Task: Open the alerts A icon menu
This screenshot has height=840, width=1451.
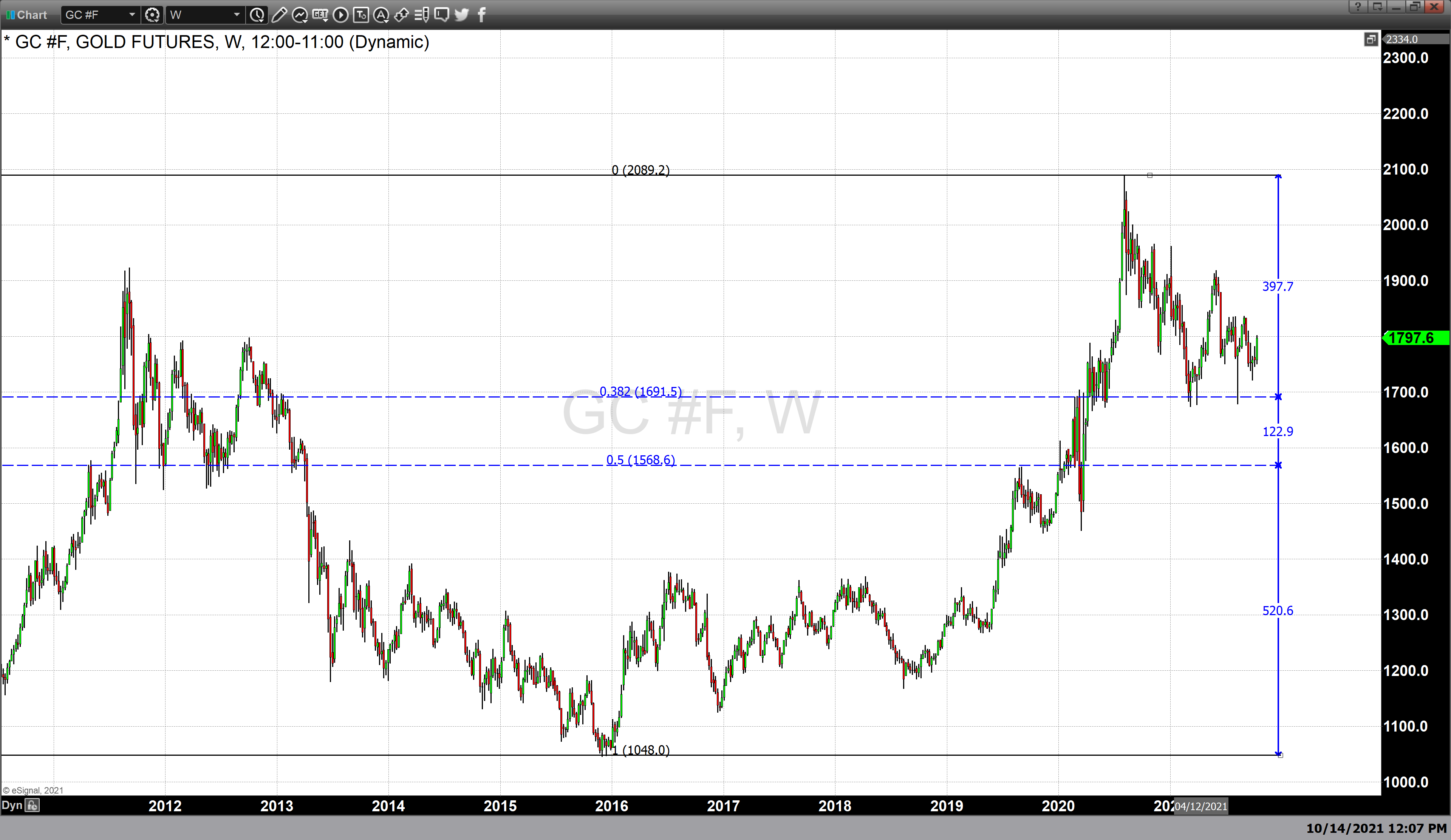Action: click(x=381, y=15)
